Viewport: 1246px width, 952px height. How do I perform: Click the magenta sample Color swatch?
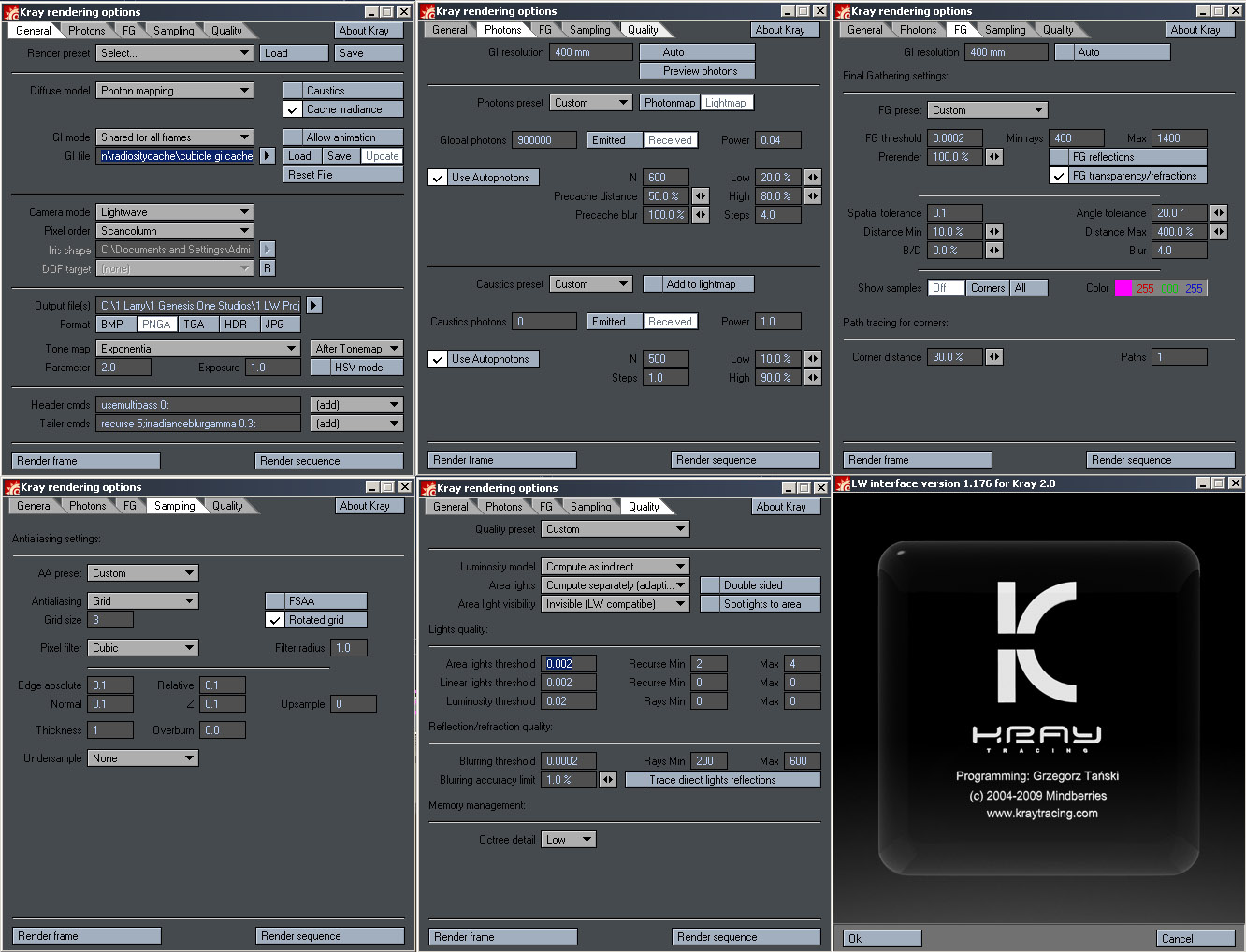(1123, 288)
